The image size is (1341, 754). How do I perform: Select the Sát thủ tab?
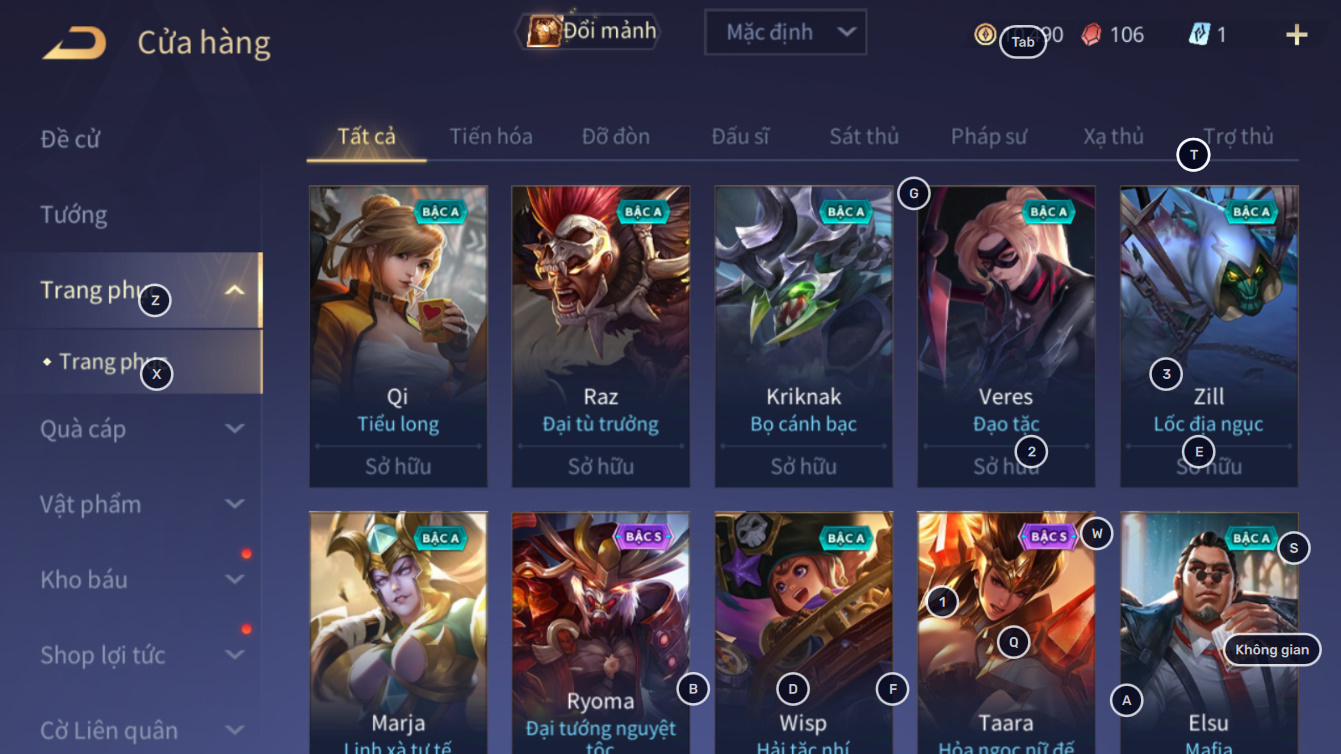pos(864,137)
